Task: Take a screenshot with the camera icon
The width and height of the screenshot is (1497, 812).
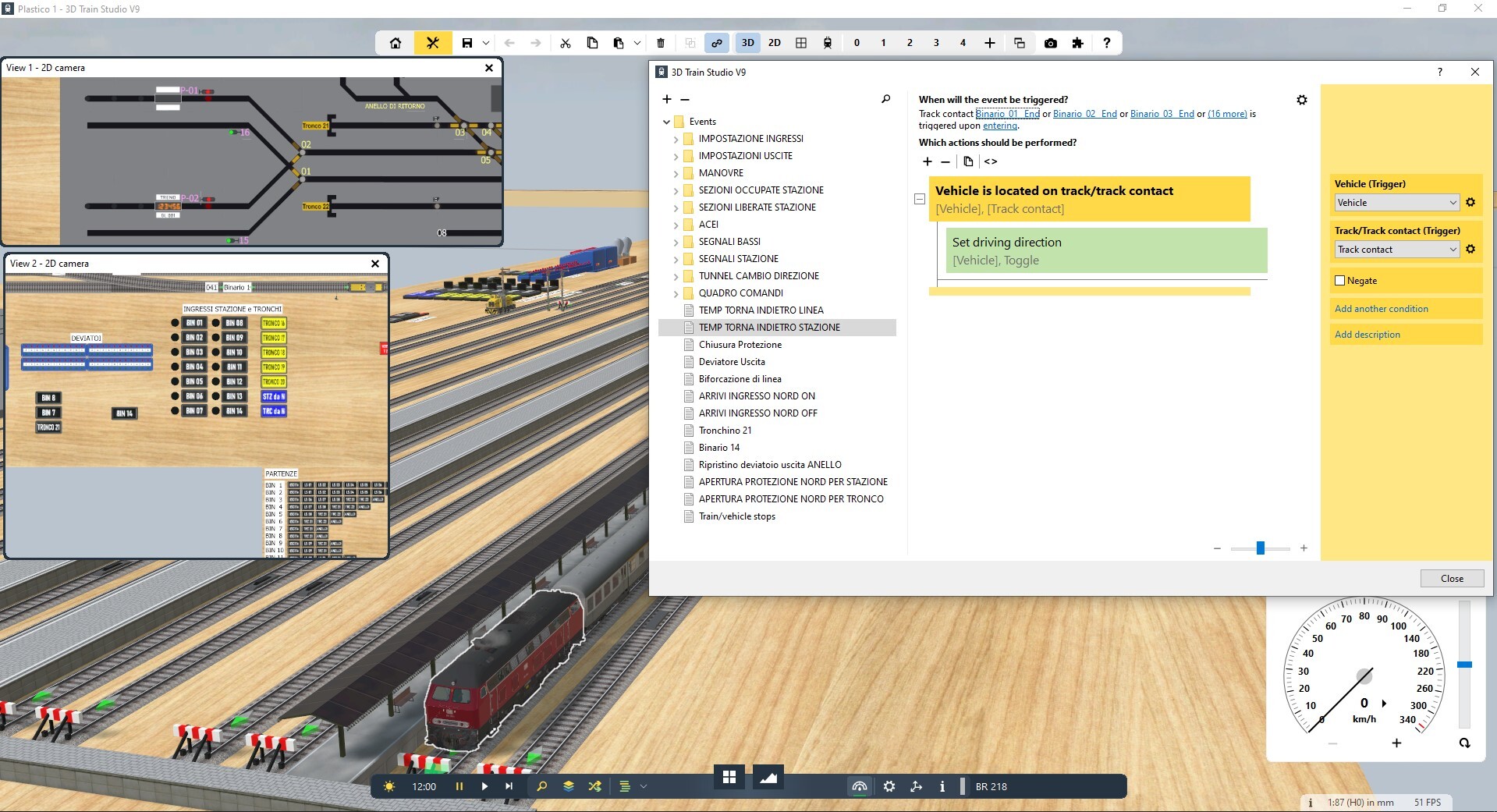Action: (x=1051, y=43)
